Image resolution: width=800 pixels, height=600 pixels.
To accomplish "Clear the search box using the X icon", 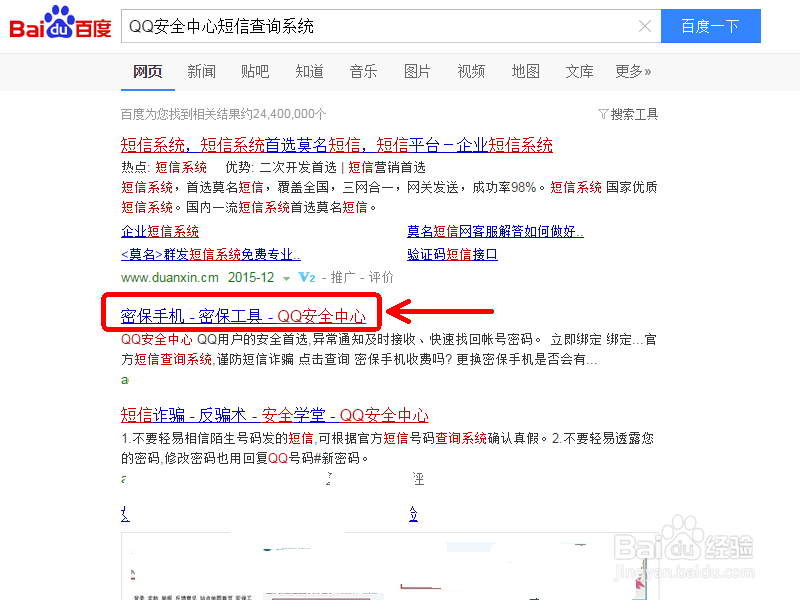I will (645, 26).
